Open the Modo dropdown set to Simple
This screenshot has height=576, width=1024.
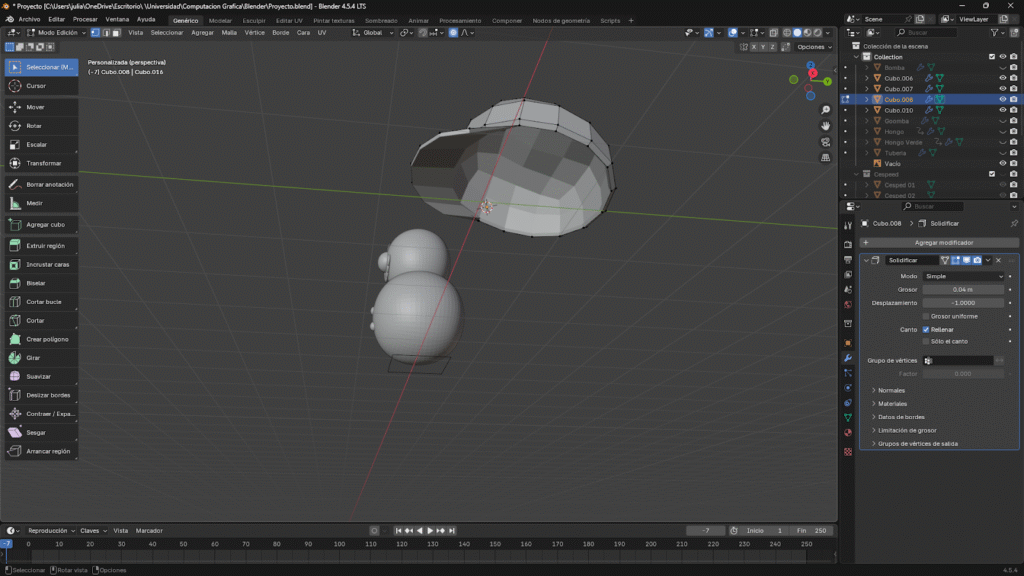[962, 276]
